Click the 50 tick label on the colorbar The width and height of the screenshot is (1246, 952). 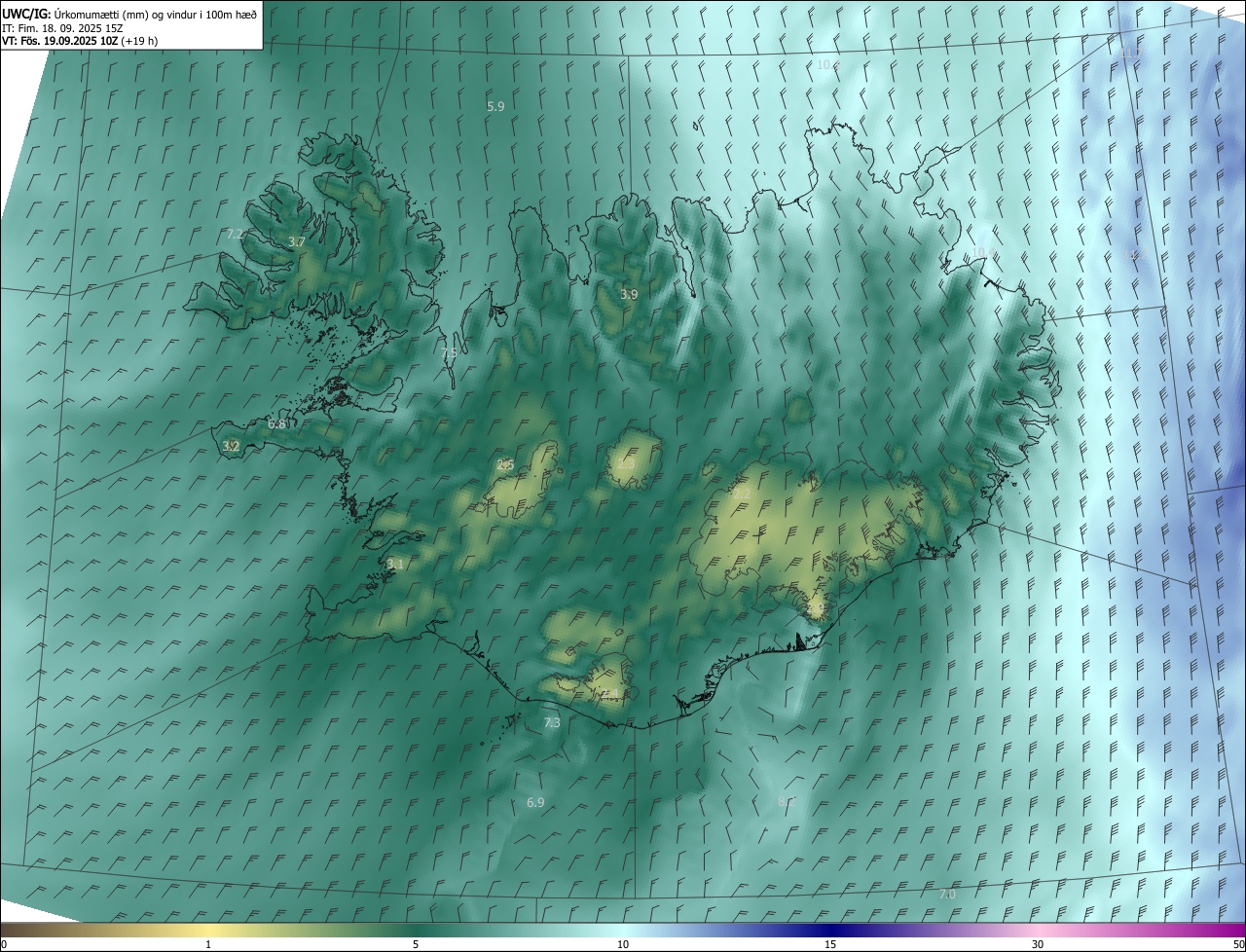tap(1238, 944)
